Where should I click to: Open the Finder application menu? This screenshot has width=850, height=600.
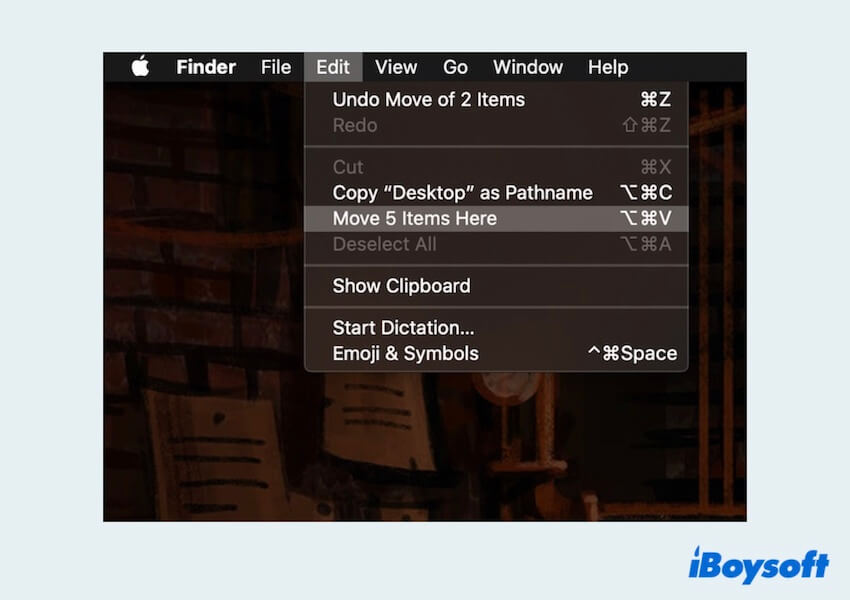point(205,67)
